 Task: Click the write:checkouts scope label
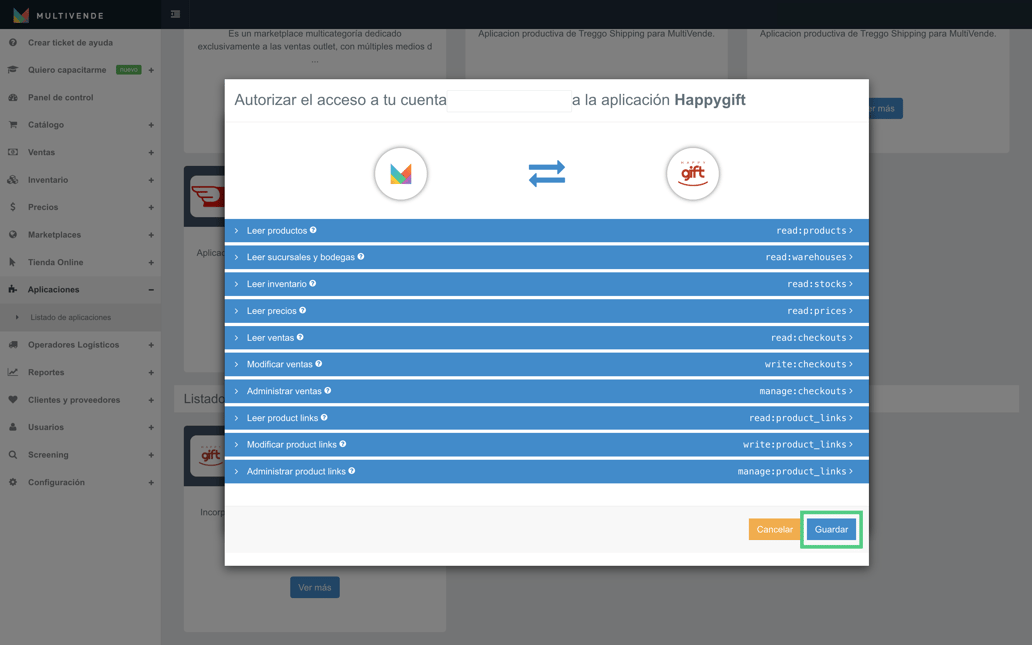point(806,364)
